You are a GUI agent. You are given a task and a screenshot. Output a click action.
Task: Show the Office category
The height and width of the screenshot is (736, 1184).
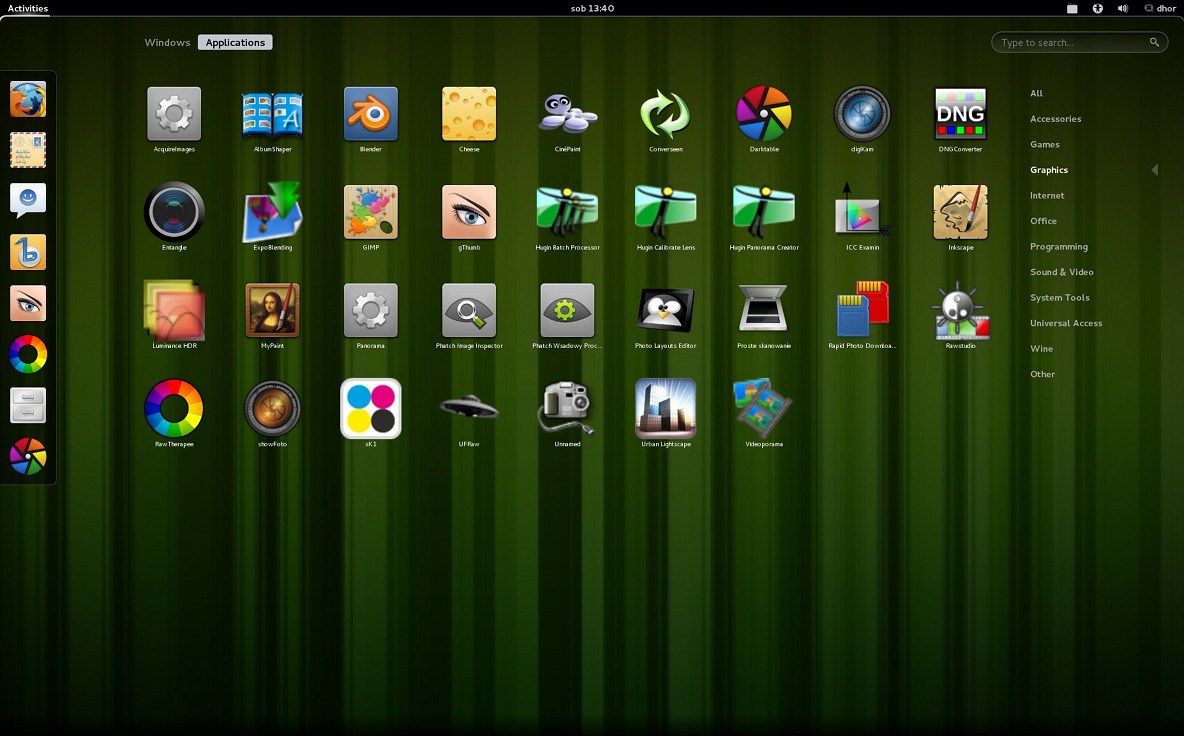1043,221
